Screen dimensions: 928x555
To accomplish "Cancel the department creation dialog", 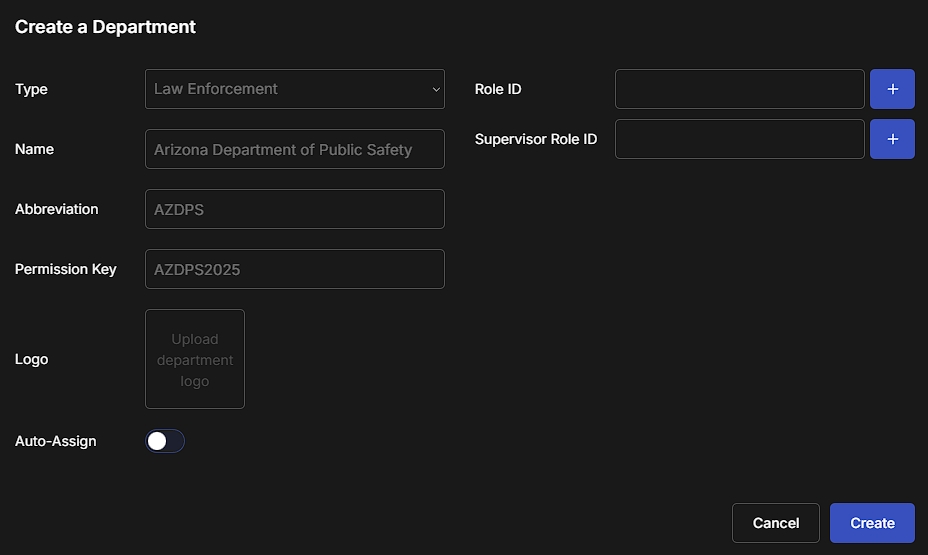I will tap(775, 523).
